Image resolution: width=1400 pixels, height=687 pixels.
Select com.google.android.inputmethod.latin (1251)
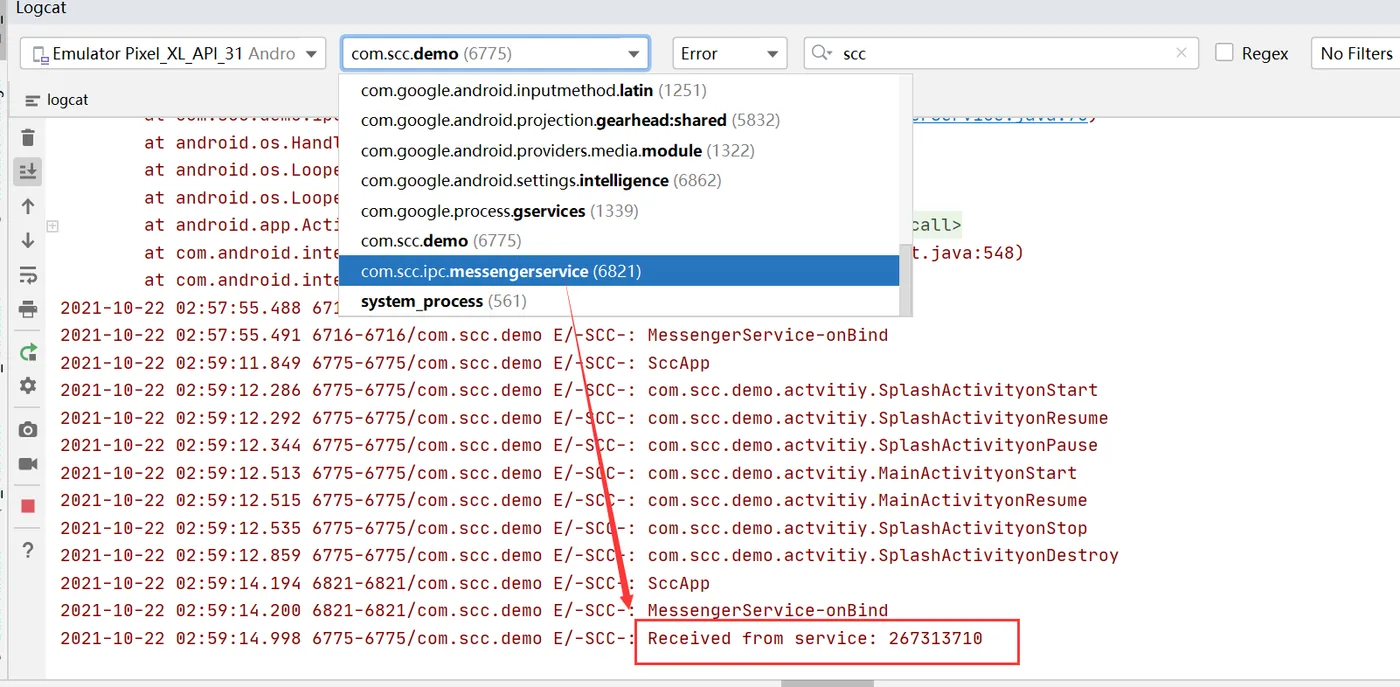click(618, 90)
